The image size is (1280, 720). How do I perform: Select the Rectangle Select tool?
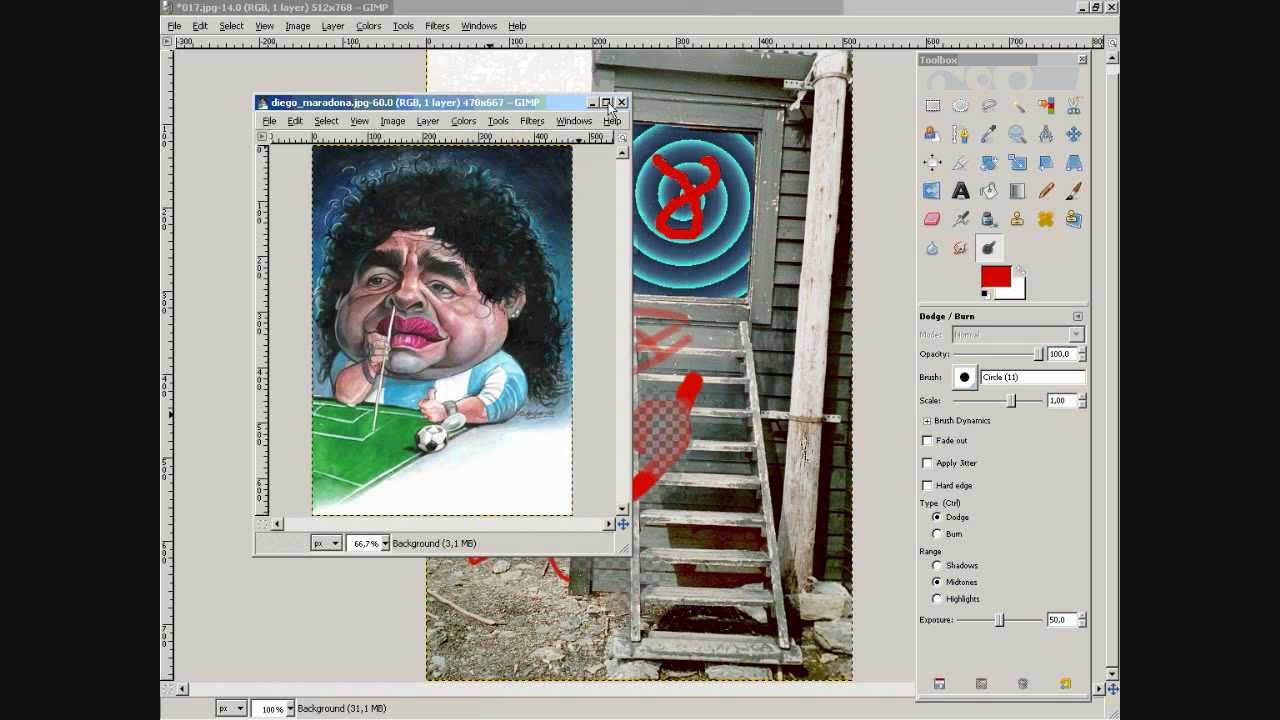(932, 106)
